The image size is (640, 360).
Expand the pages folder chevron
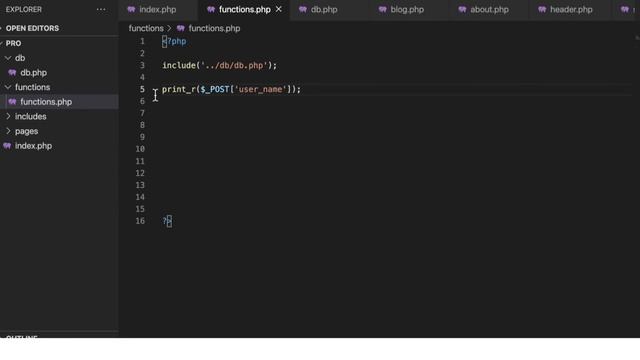pyautogui.click(x=8, y=131)
